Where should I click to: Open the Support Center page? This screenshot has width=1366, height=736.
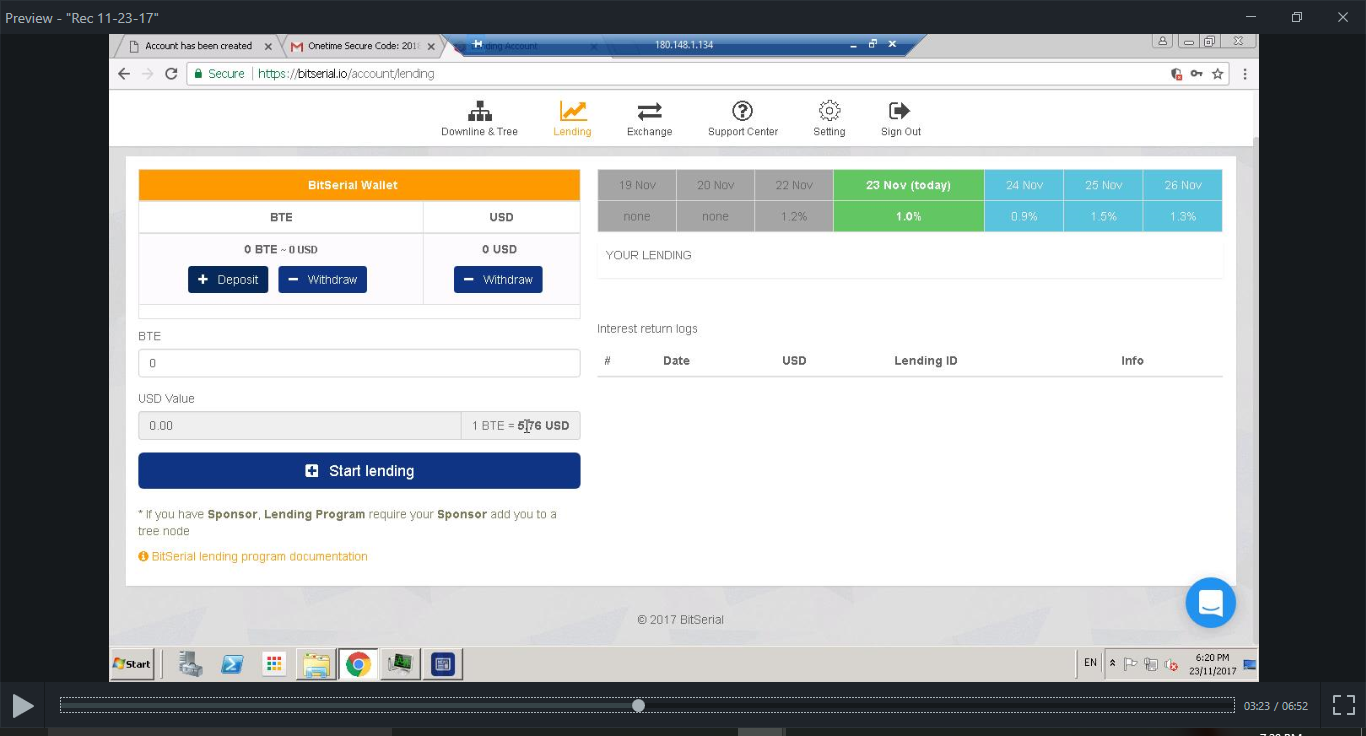[742, 118]
